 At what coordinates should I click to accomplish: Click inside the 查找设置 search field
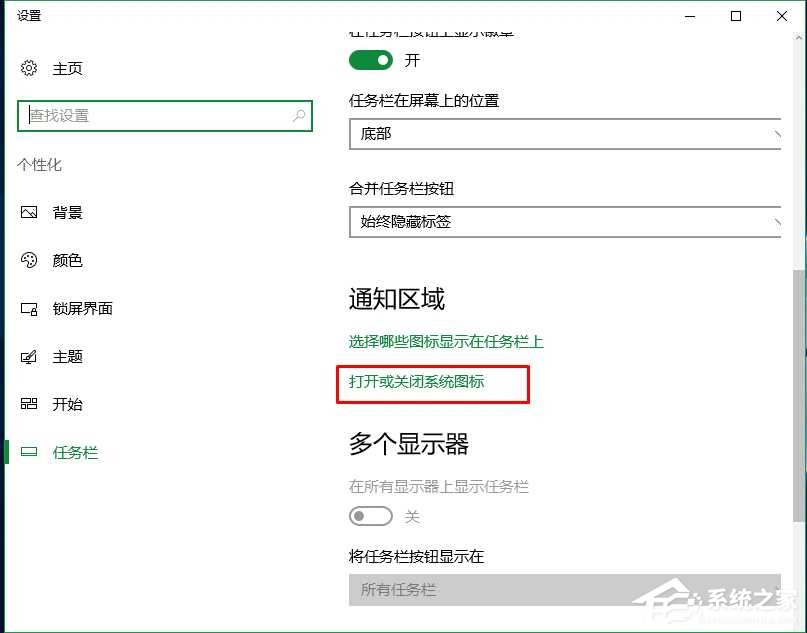[x=160, y=117]
